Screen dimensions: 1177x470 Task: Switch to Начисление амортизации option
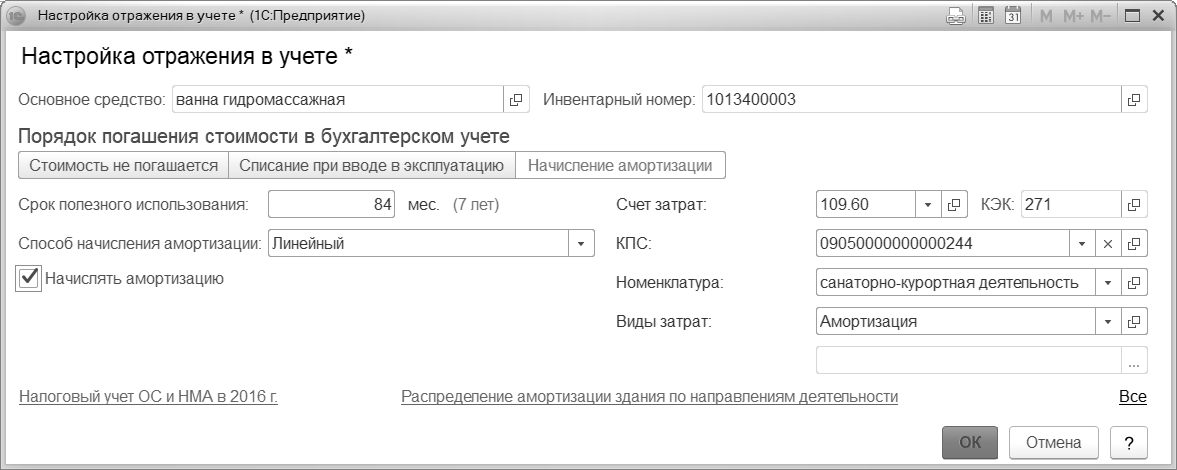coord(620,165)
